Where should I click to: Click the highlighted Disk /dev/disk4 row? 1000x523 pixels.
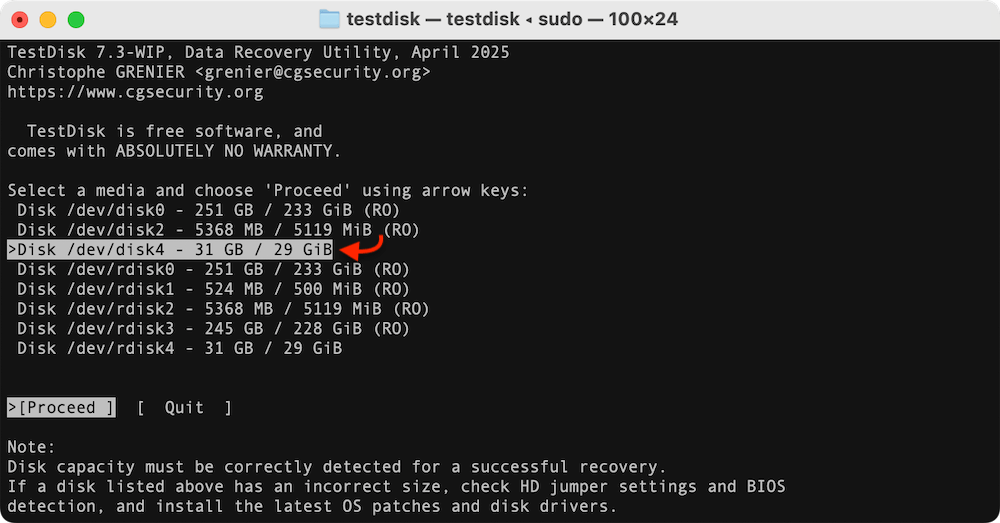coord(170,249)
